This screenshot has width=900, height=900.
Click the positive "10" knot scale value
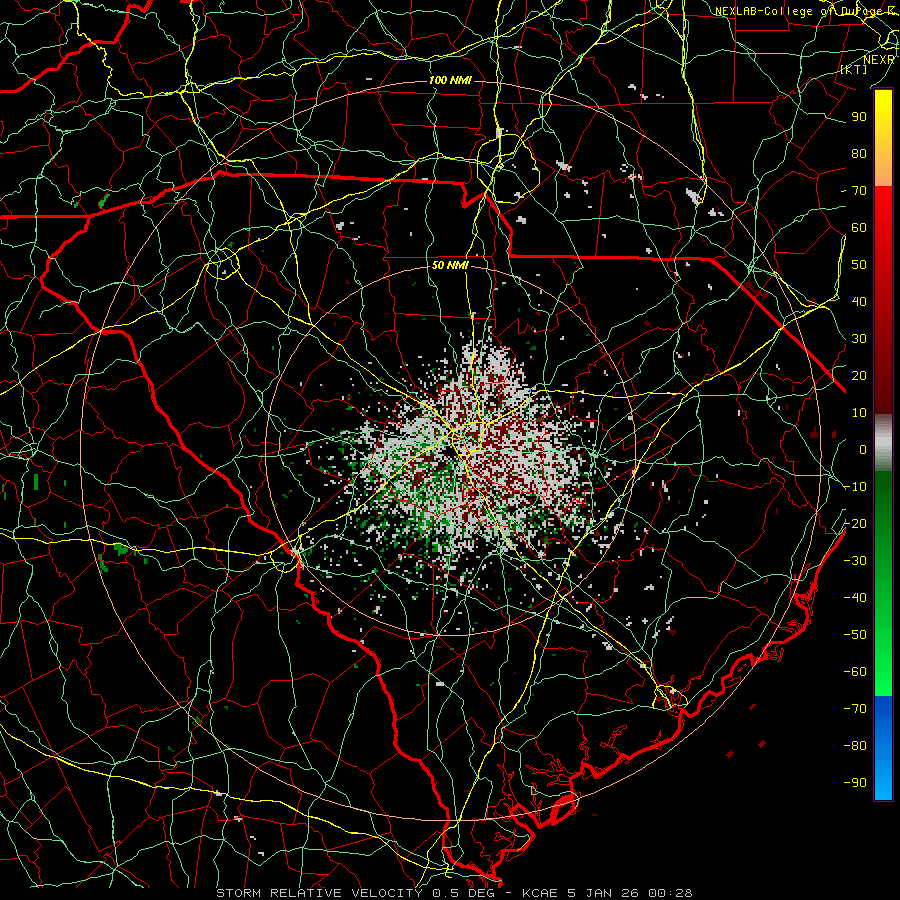point(859,413)
